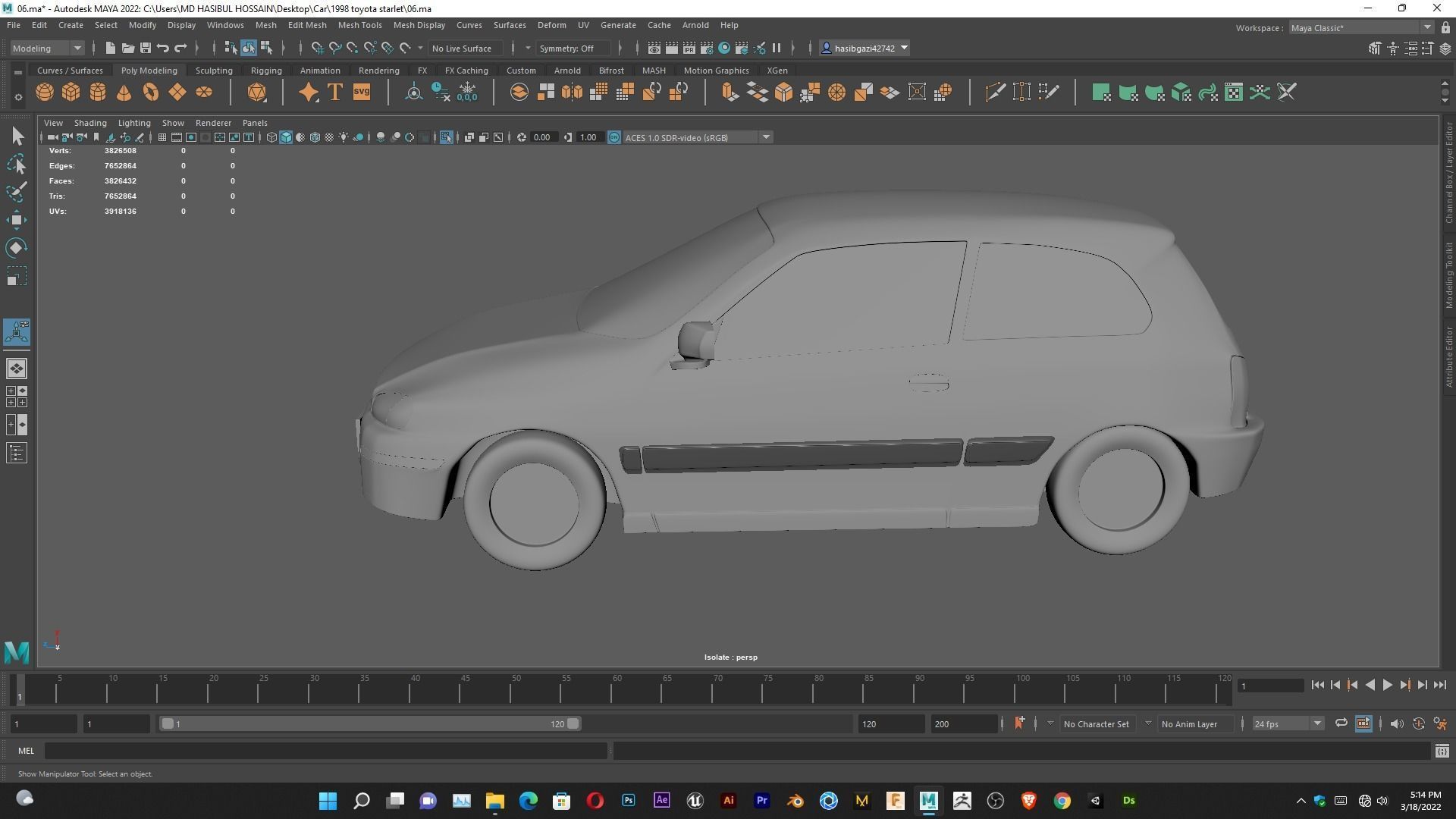The height and width of the screenshot is (819, 1456).
Task: Create a Polygon Cone from shelf
Action: point(124,93)
